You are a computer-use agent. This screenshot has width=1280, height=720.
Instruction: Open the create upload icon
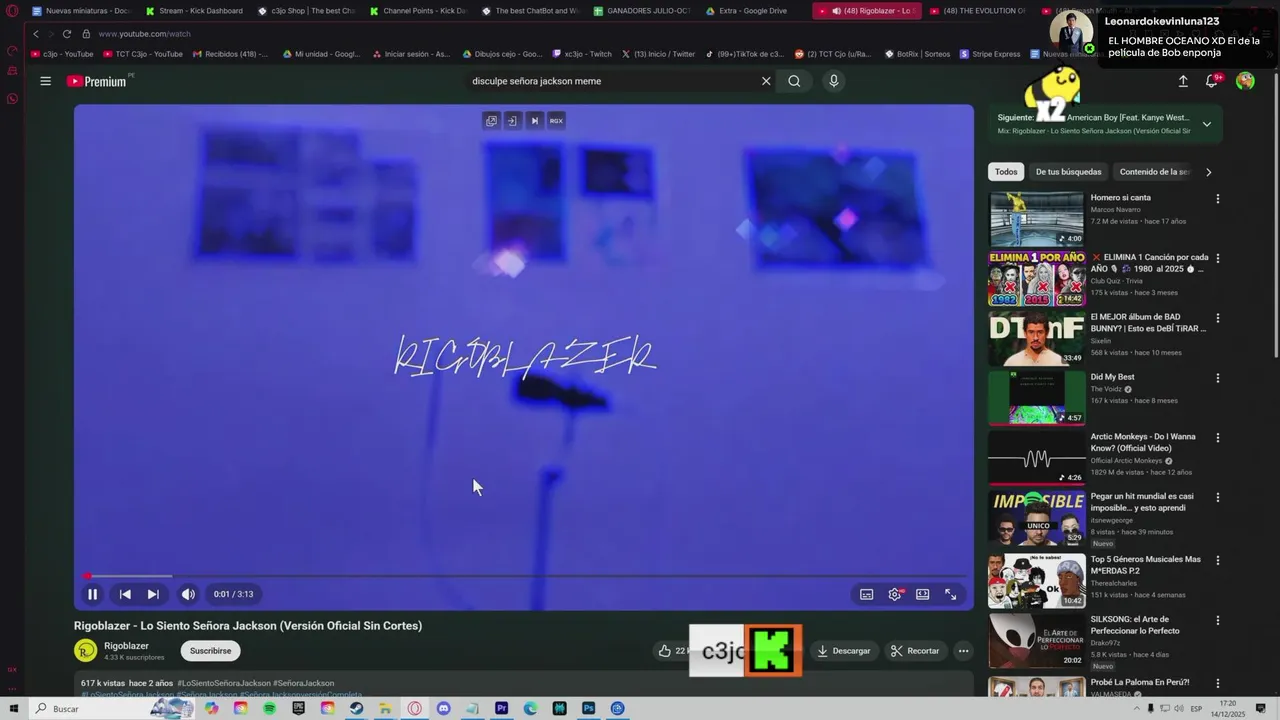click(x=1183, y=81)
